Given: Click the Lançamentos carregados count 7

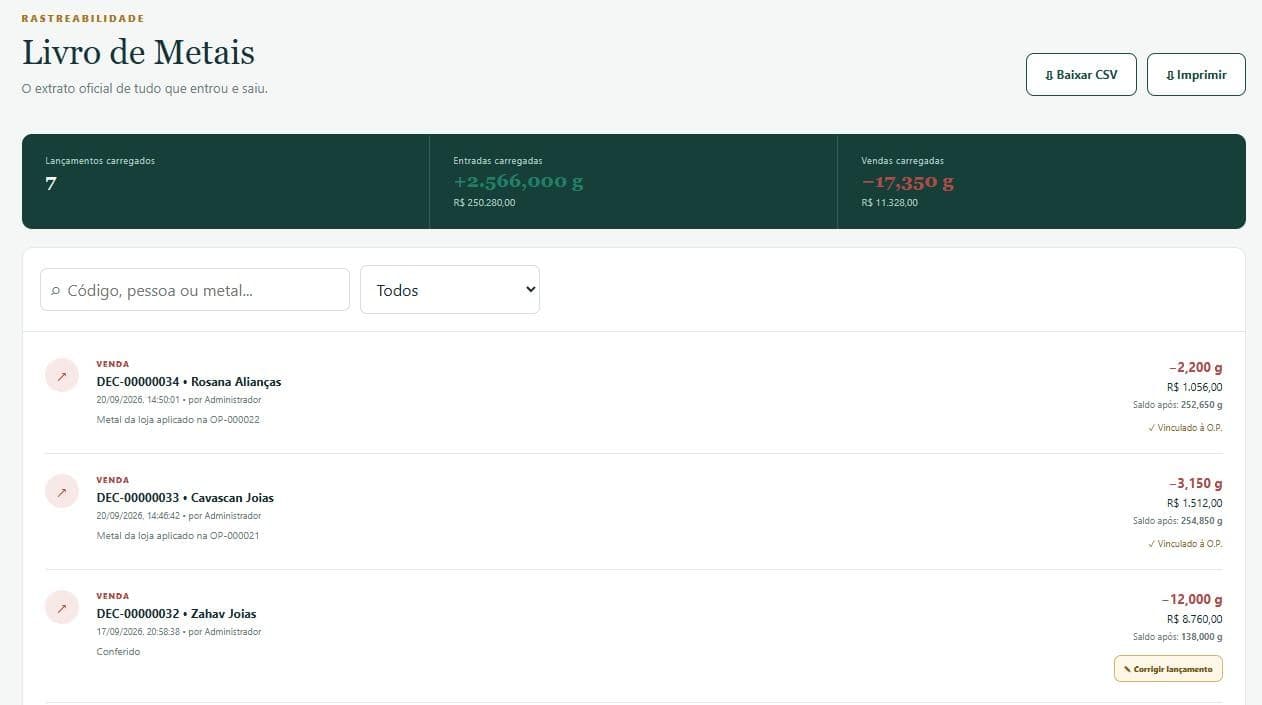Looking at the screenshot, I should [x=51, y=183].
